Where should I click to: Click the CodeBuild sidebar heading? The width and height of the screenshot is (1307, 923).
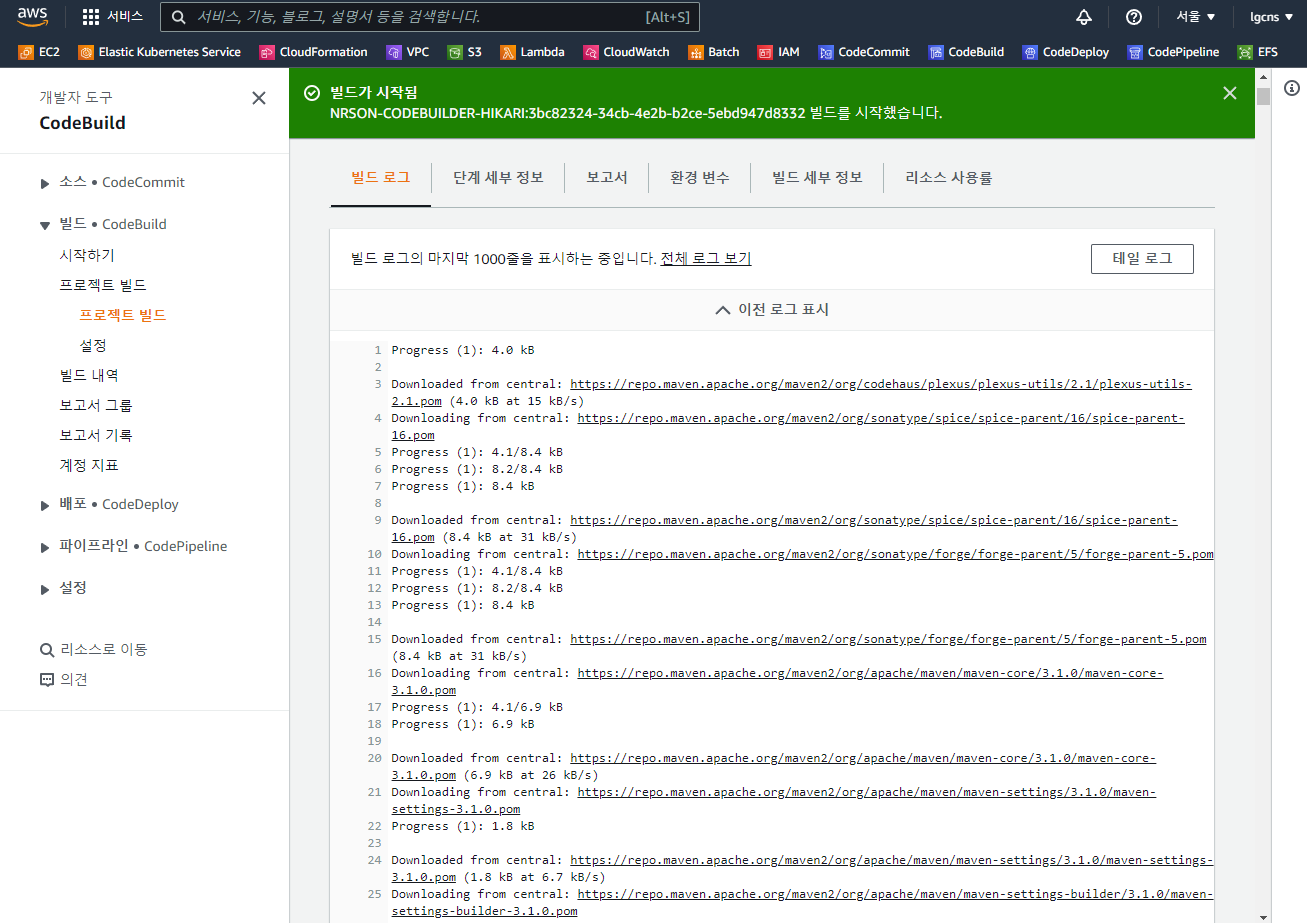pyautogui.click(x=82, y=123)
